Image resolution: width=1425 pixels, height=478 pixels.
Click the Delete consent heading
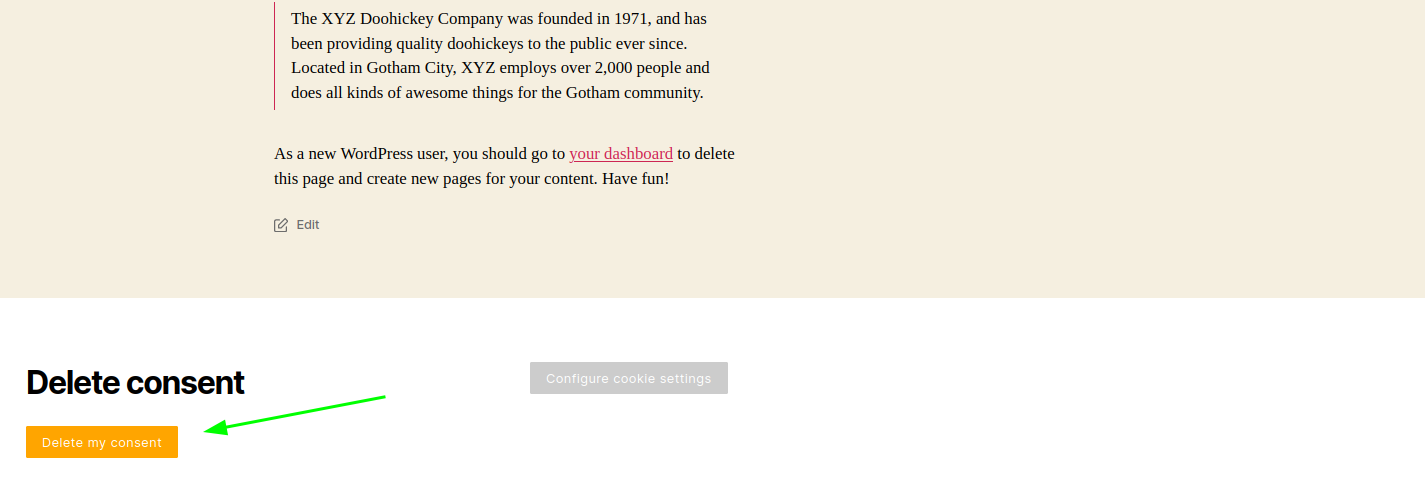135,383
